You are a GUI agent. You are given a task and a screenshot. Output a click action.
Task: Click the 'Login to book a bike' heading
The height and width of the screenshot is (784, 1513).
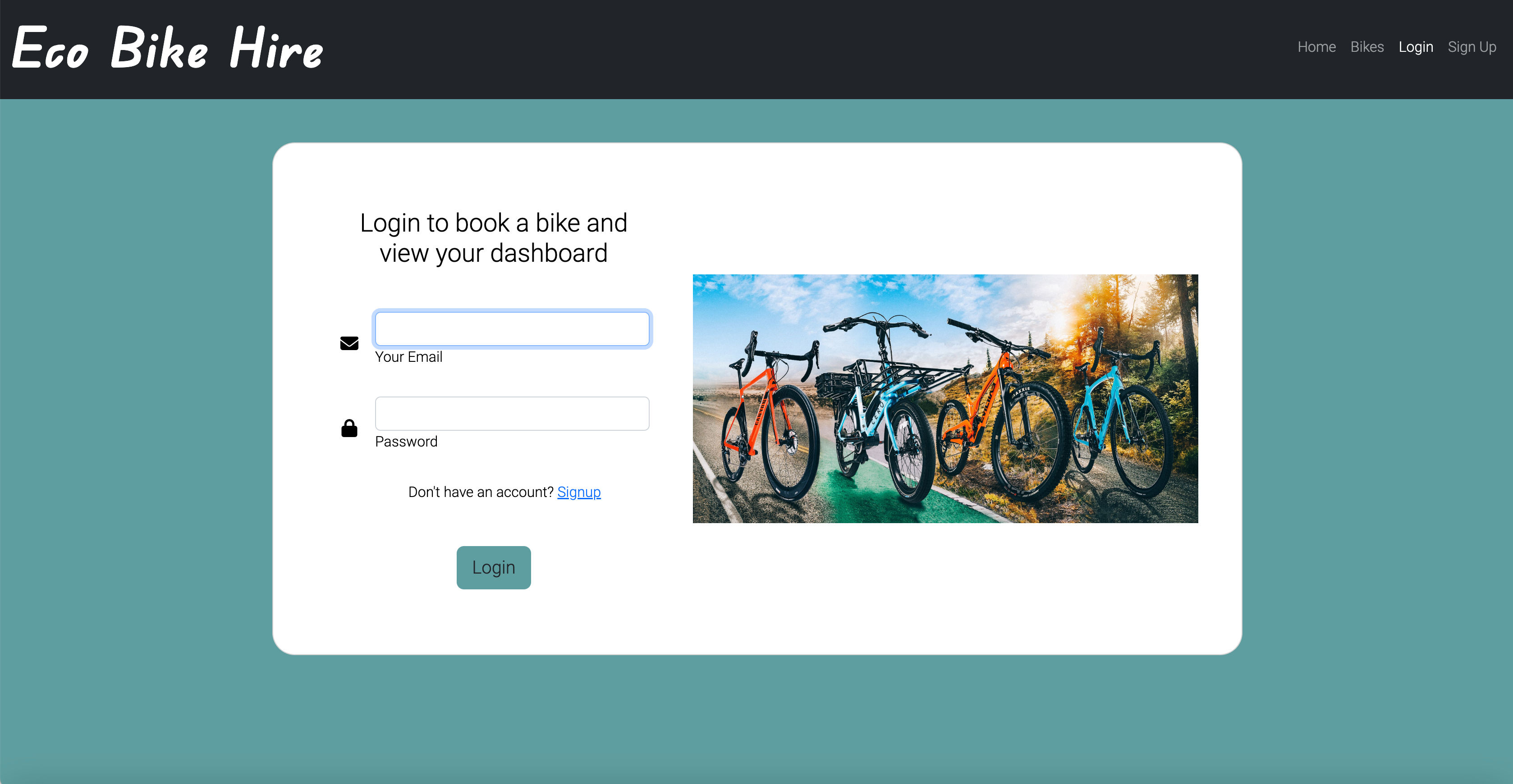pos(493,237)
